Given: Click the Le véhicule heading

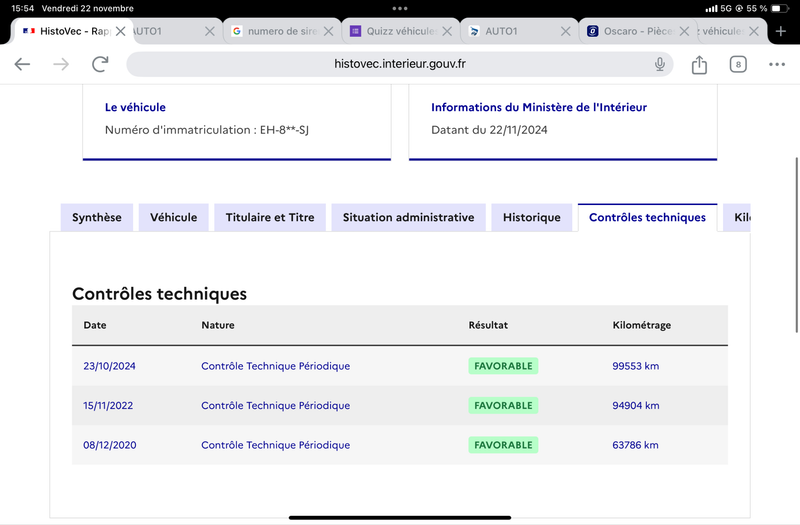Looking at the screenshot, I should 135,107.
